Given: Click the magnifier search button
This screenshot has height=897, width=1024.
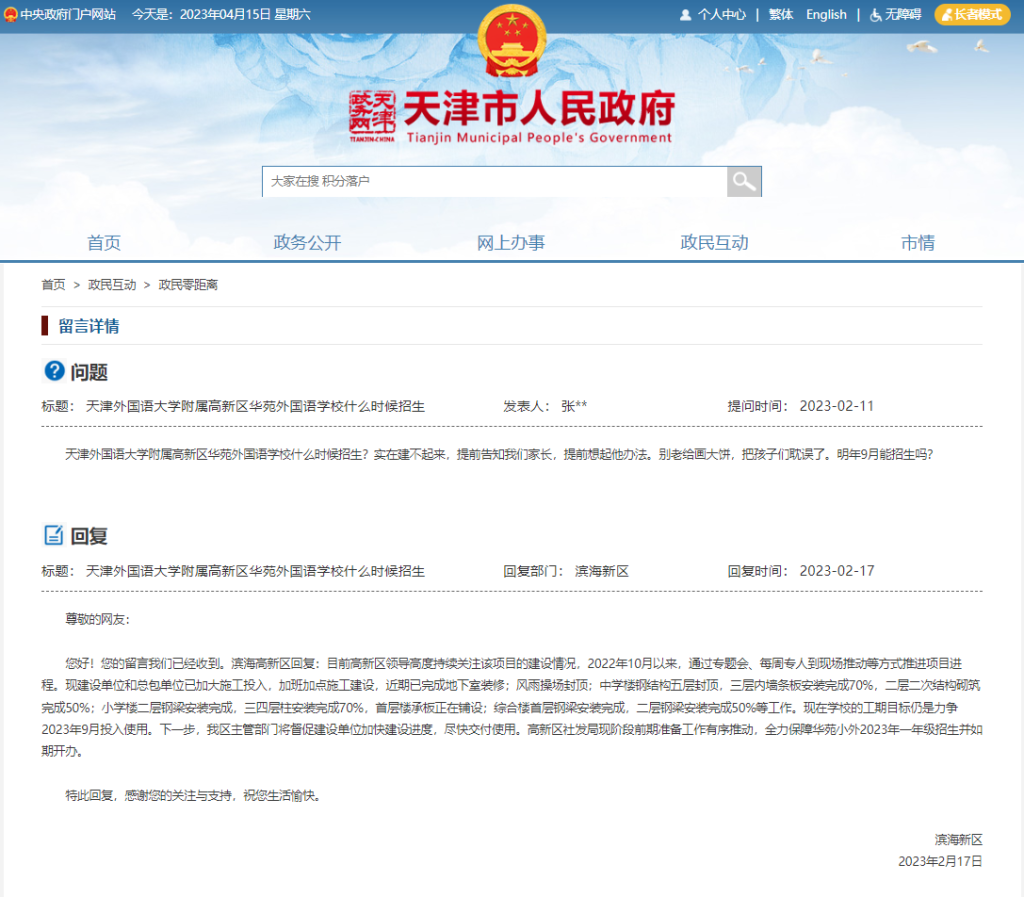Looking at the screenshot, I should coord(743,181).
